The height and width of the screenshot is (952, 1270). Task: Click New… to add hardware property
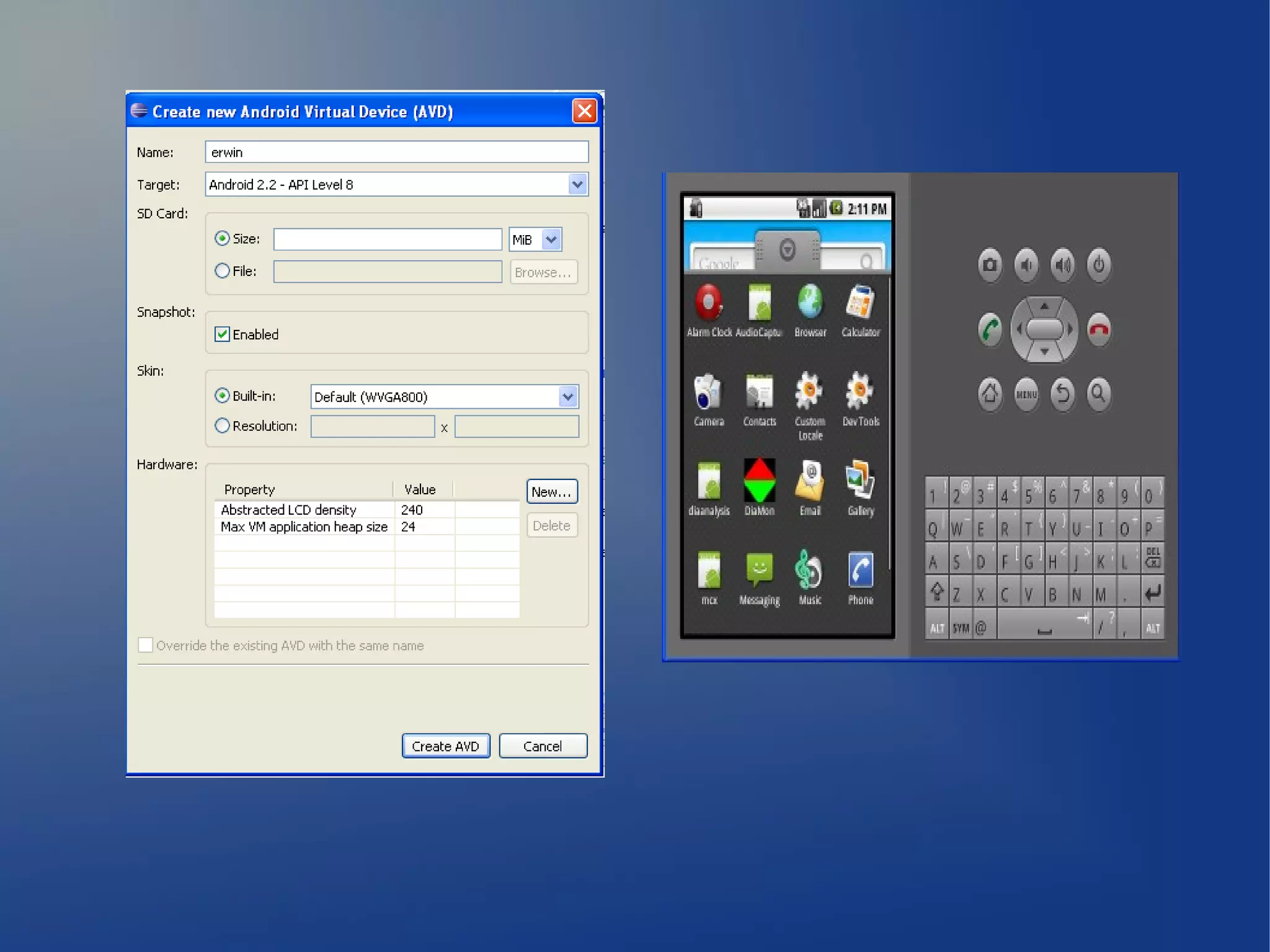(x=551, y=492)
